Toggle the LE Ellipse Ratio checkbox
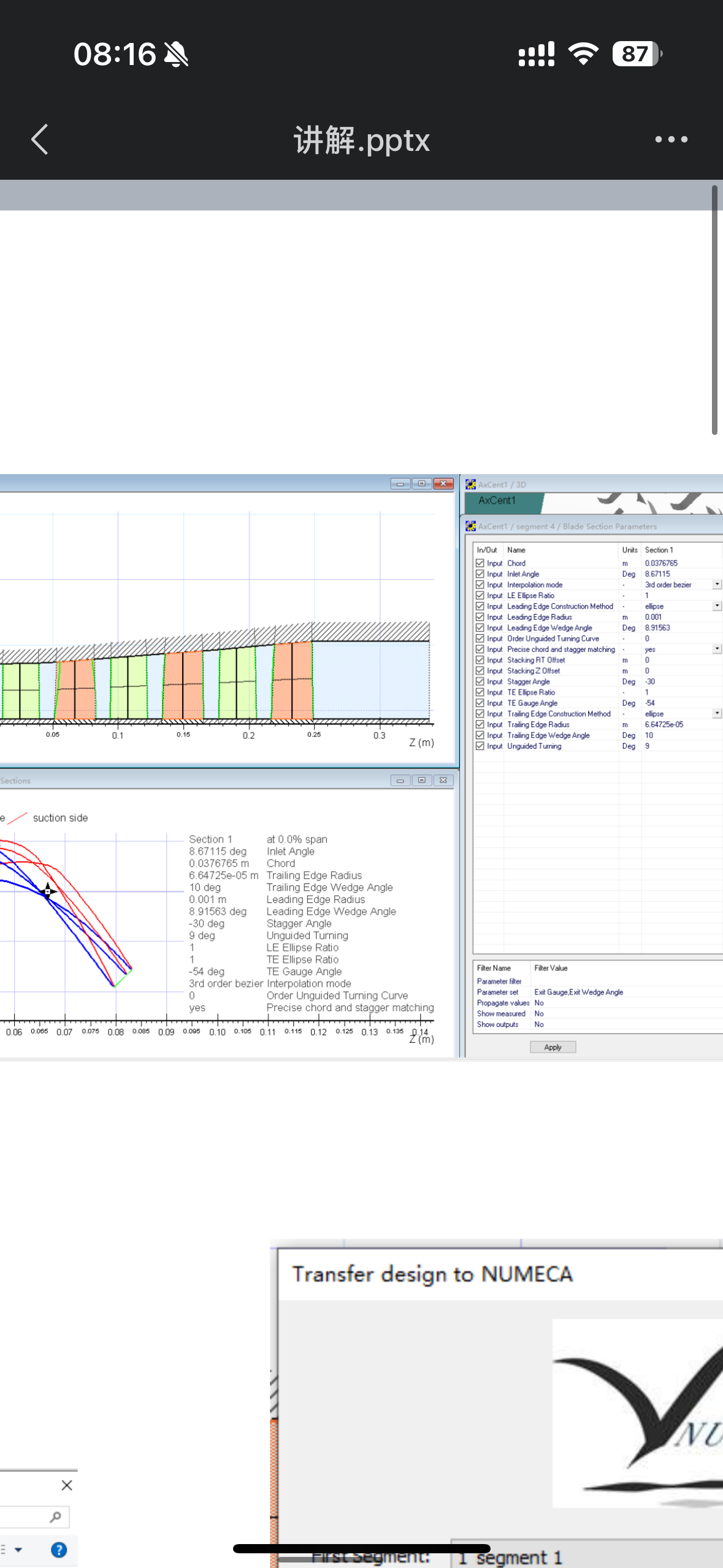723x1568 pixels. (x=480, y=595)
